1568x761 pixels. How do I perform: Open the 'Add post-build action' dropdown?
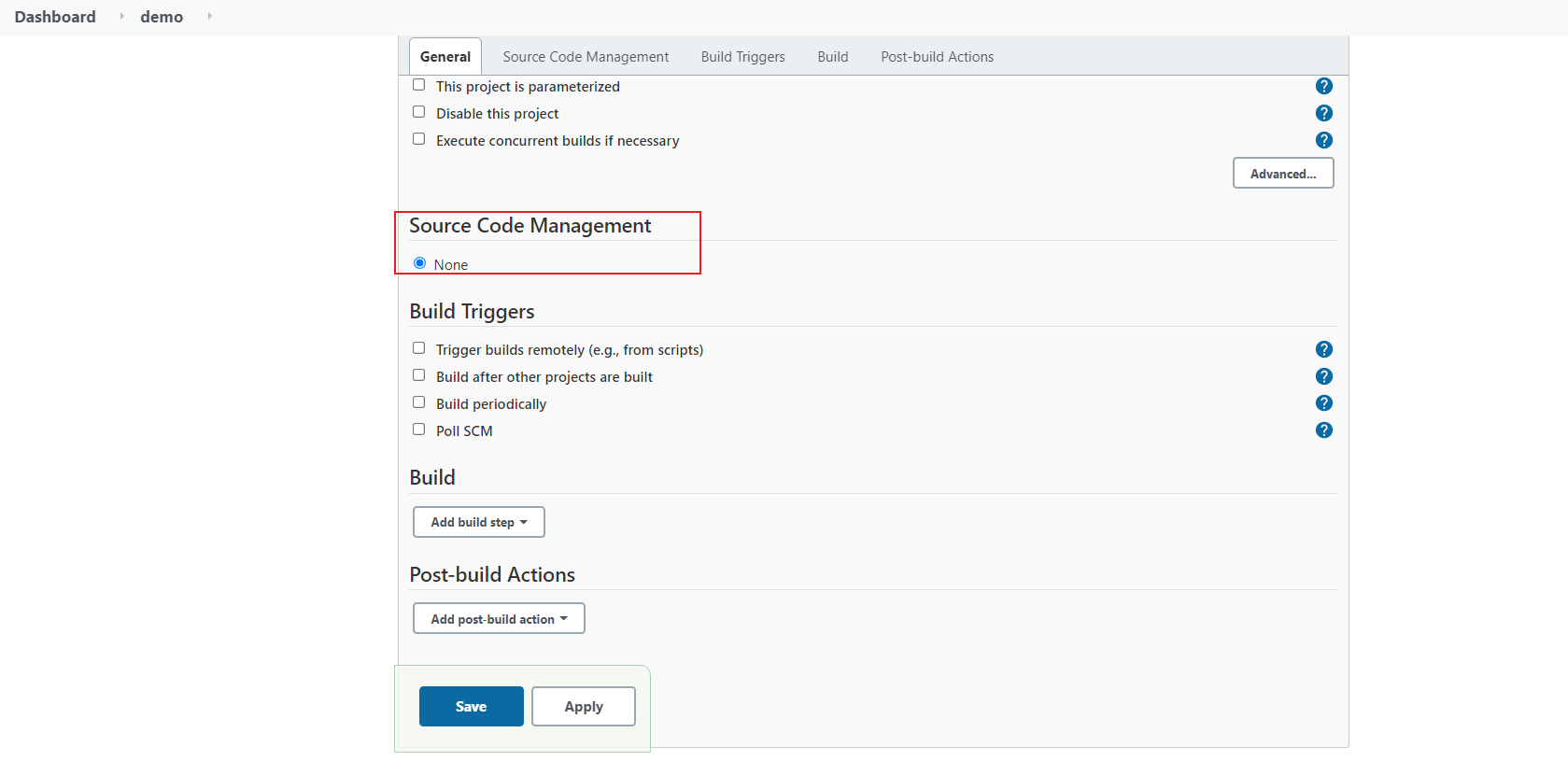pyautogui.click(x=499, y=619)
